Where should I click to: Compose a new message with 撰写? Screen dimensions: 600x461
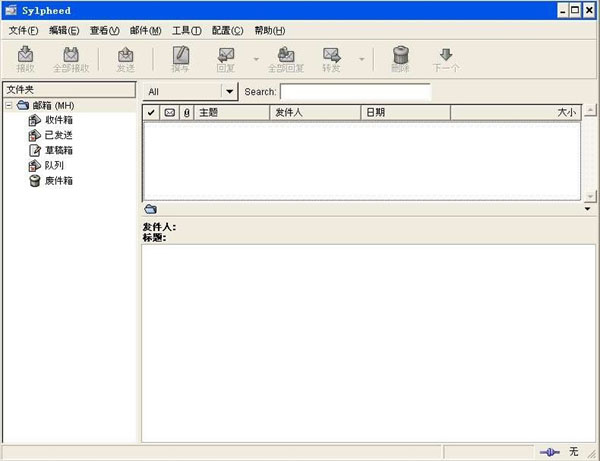click(180, 59)
